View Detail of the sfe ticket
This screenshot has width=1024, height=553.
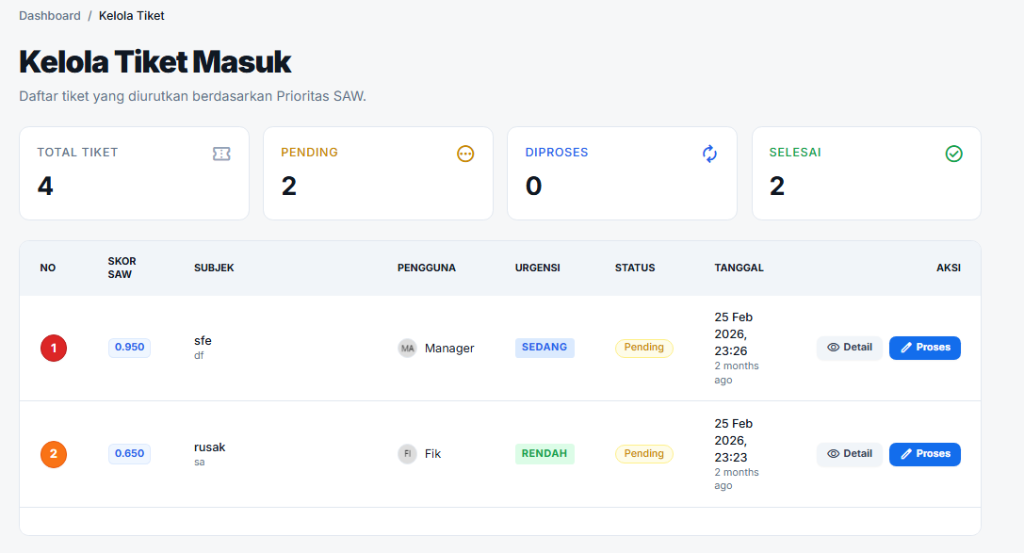point(850,347)
